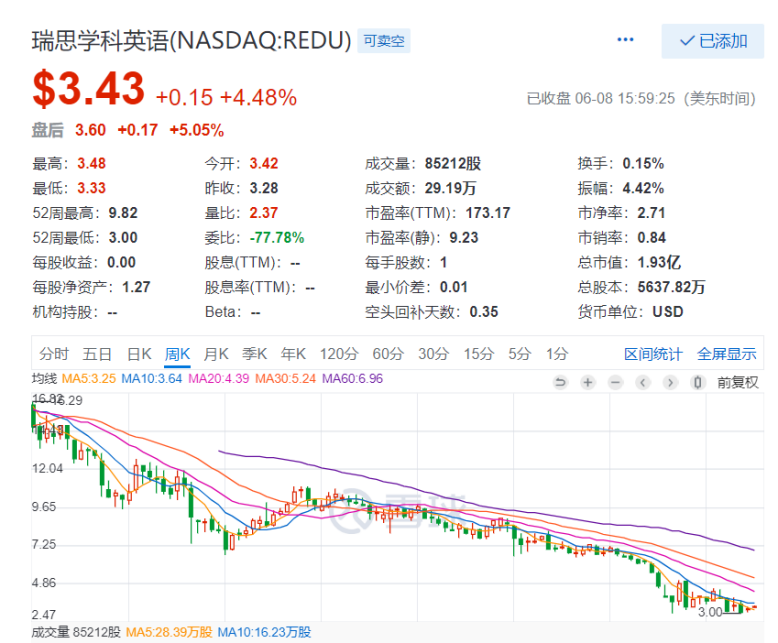Open the 月K chart tab
The width and height of the screenshot is (778, 643).
[x=216, y=354]
